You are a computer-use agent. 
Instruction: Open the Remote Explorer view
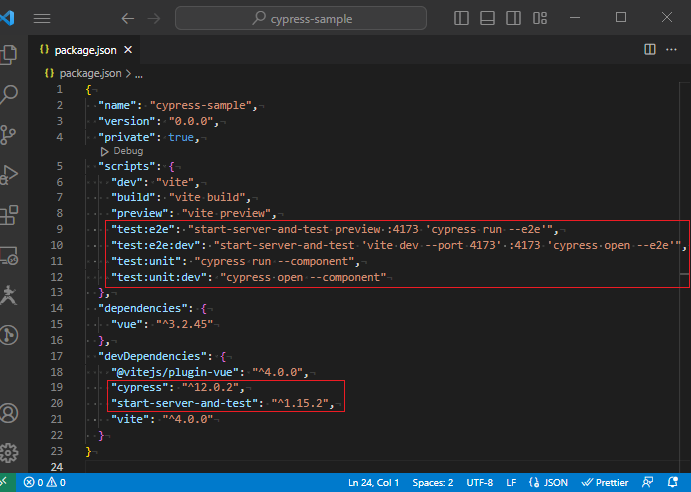(x=9, y=255)
